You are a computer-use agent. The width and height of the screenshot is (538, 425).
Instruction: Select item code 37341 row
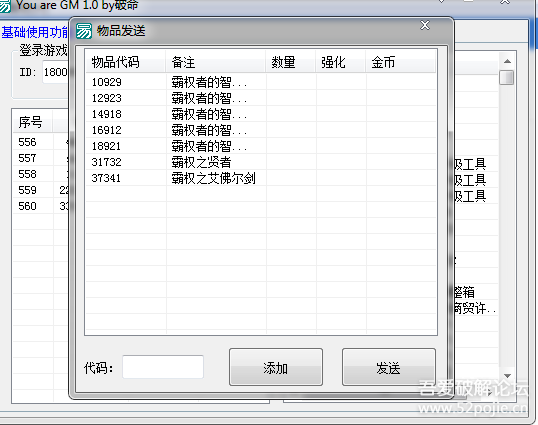point(261,178)
